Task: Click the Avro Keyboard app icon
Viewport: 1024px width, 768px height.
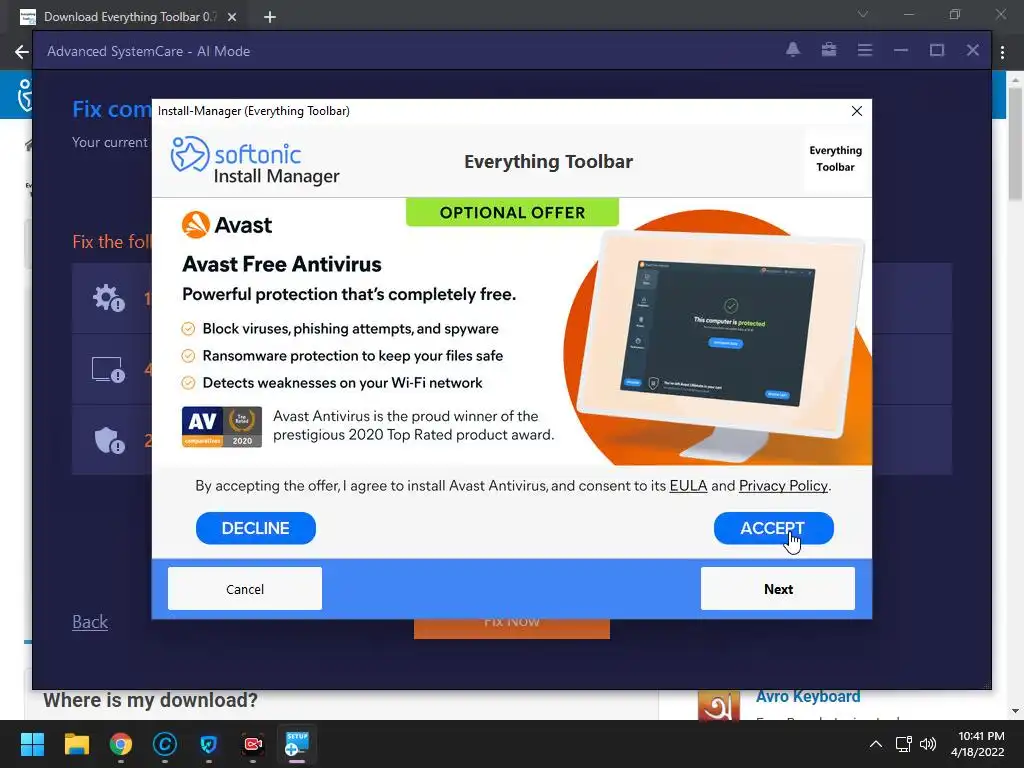Action: click(718, 706)
